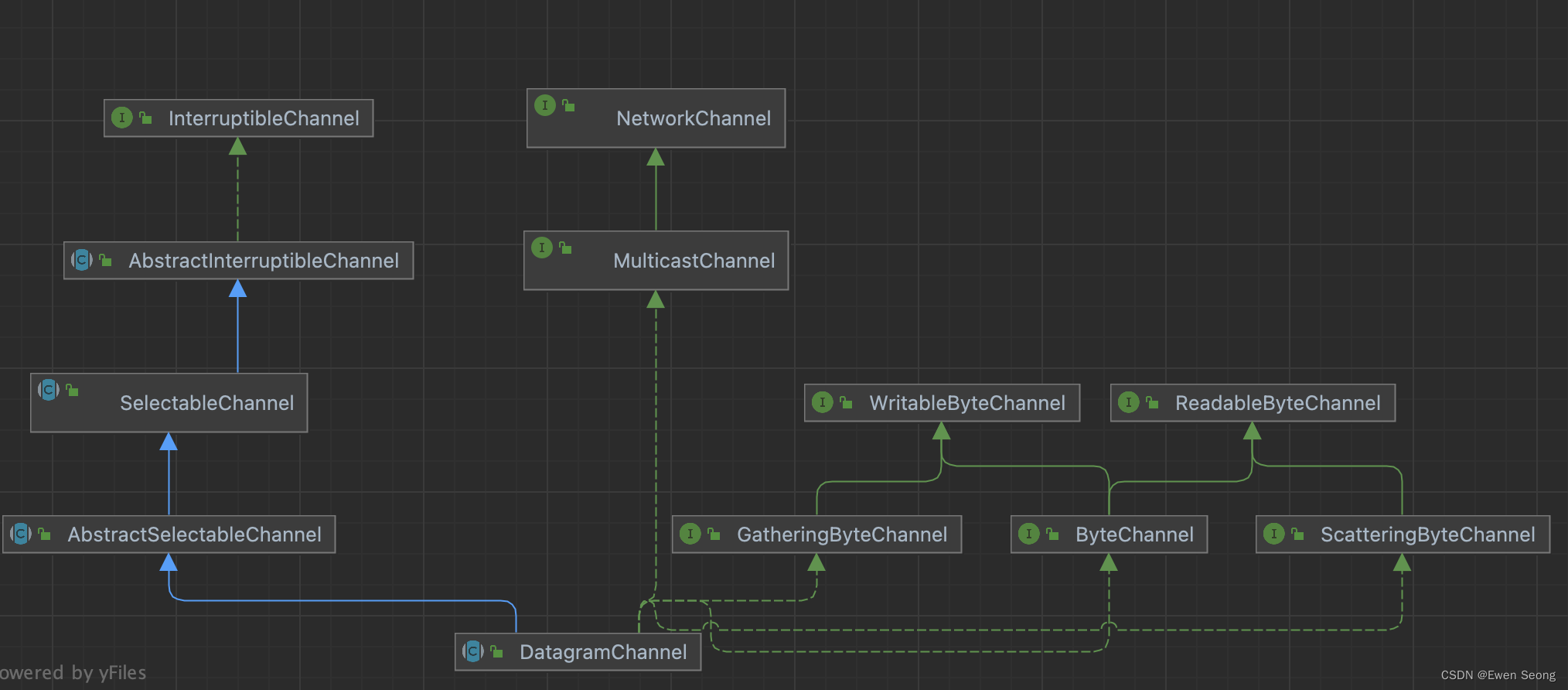
Task: Select the InterruptibleChannel node label
Action: [x=264, y=118]
